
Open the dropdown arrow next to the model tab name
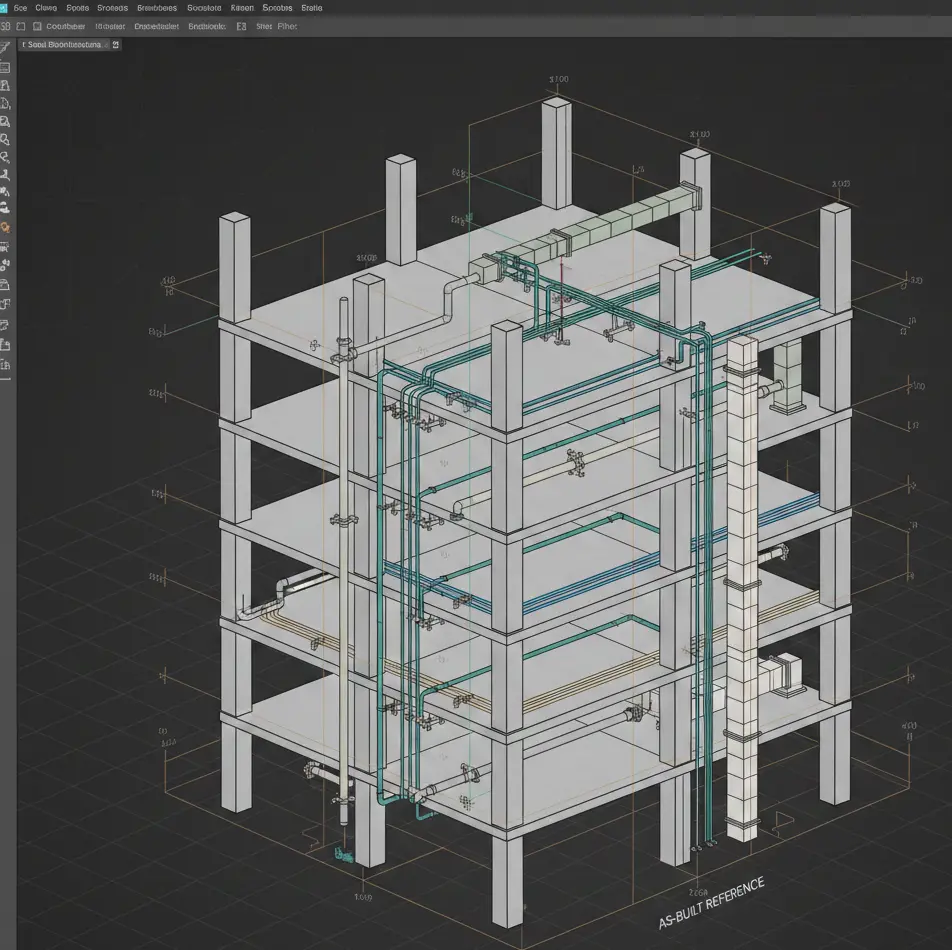[x=108, y=44]
